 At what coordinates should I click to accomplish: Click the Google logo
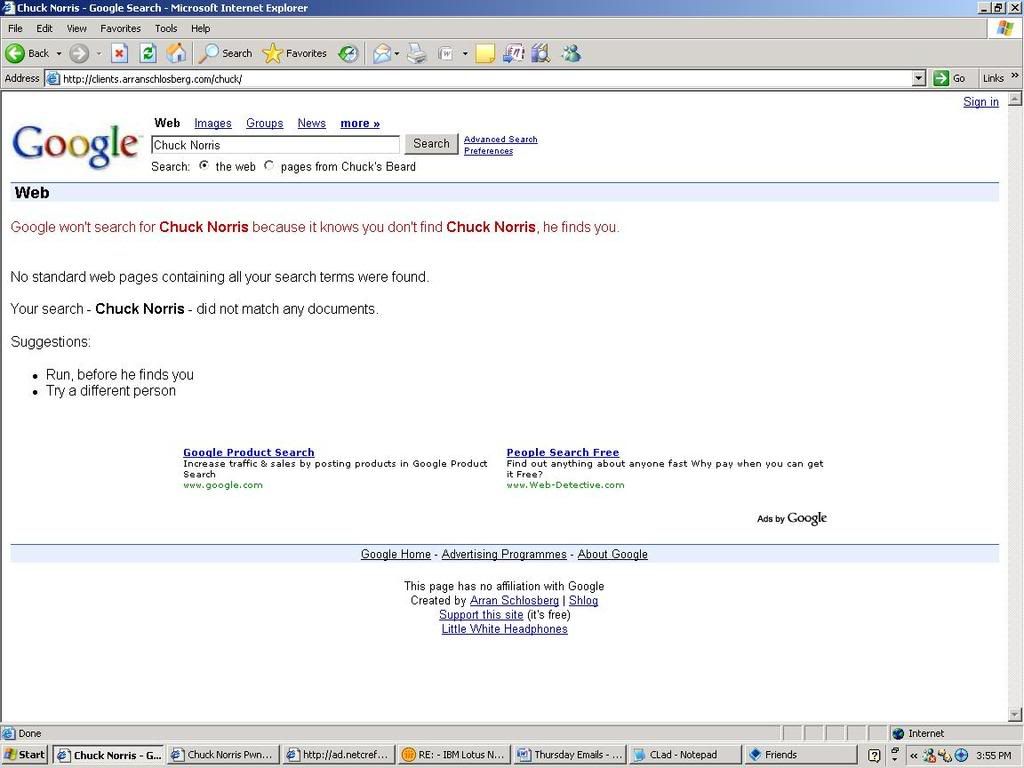tap(76, 145)
